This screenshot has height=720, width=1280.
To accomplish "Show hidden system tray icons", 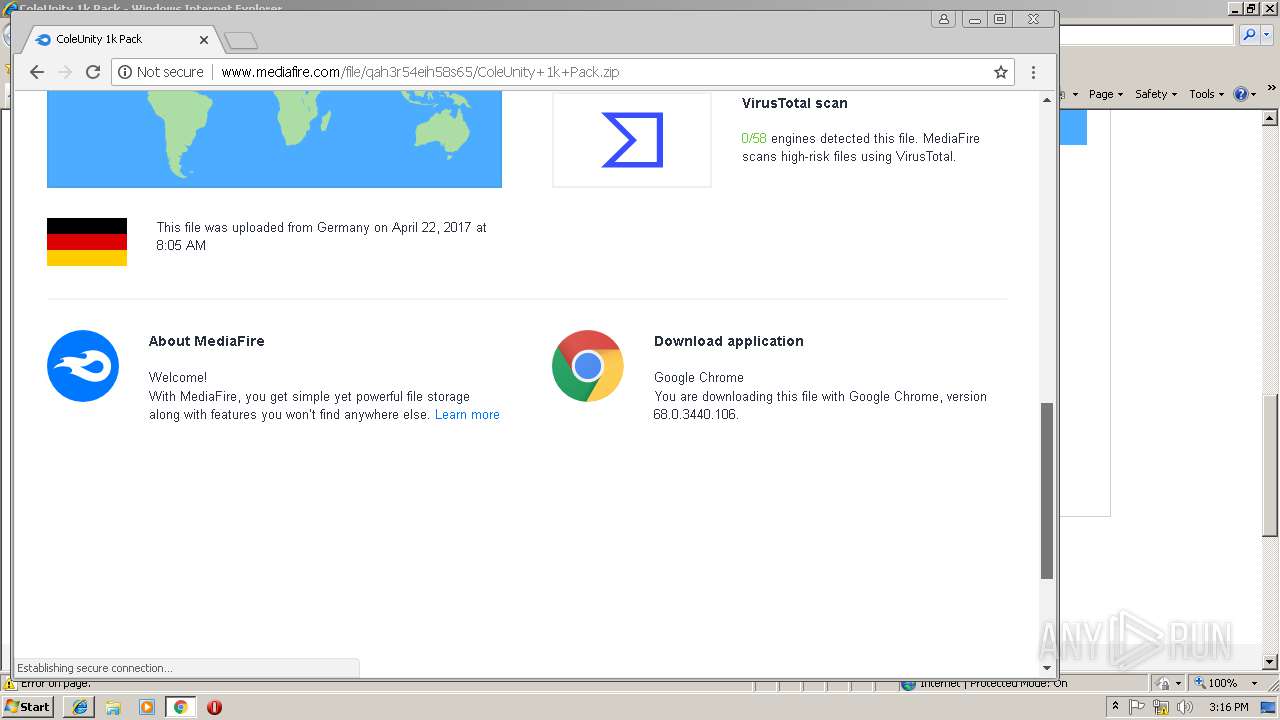I will [x=1116, y=707].
